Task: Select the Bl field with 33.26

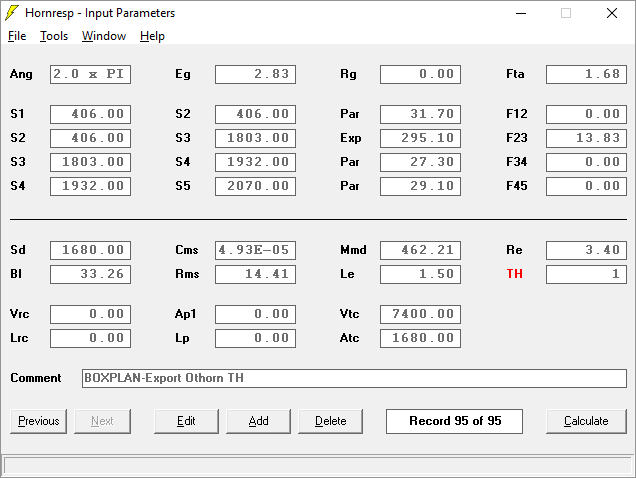Action: [x=90, y=274]
